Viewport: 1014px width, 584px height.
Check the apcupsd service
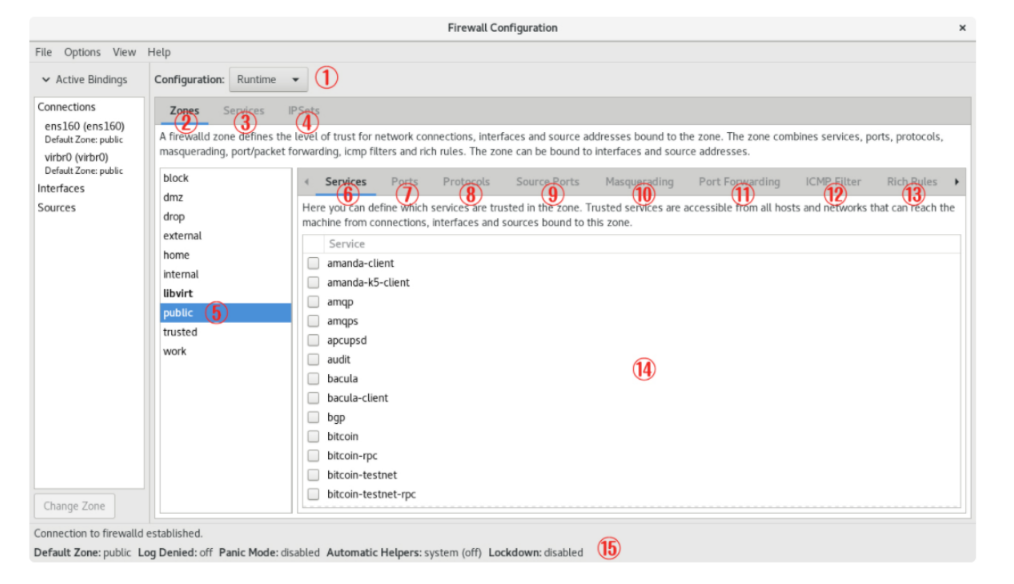click(x=314, y=340)
